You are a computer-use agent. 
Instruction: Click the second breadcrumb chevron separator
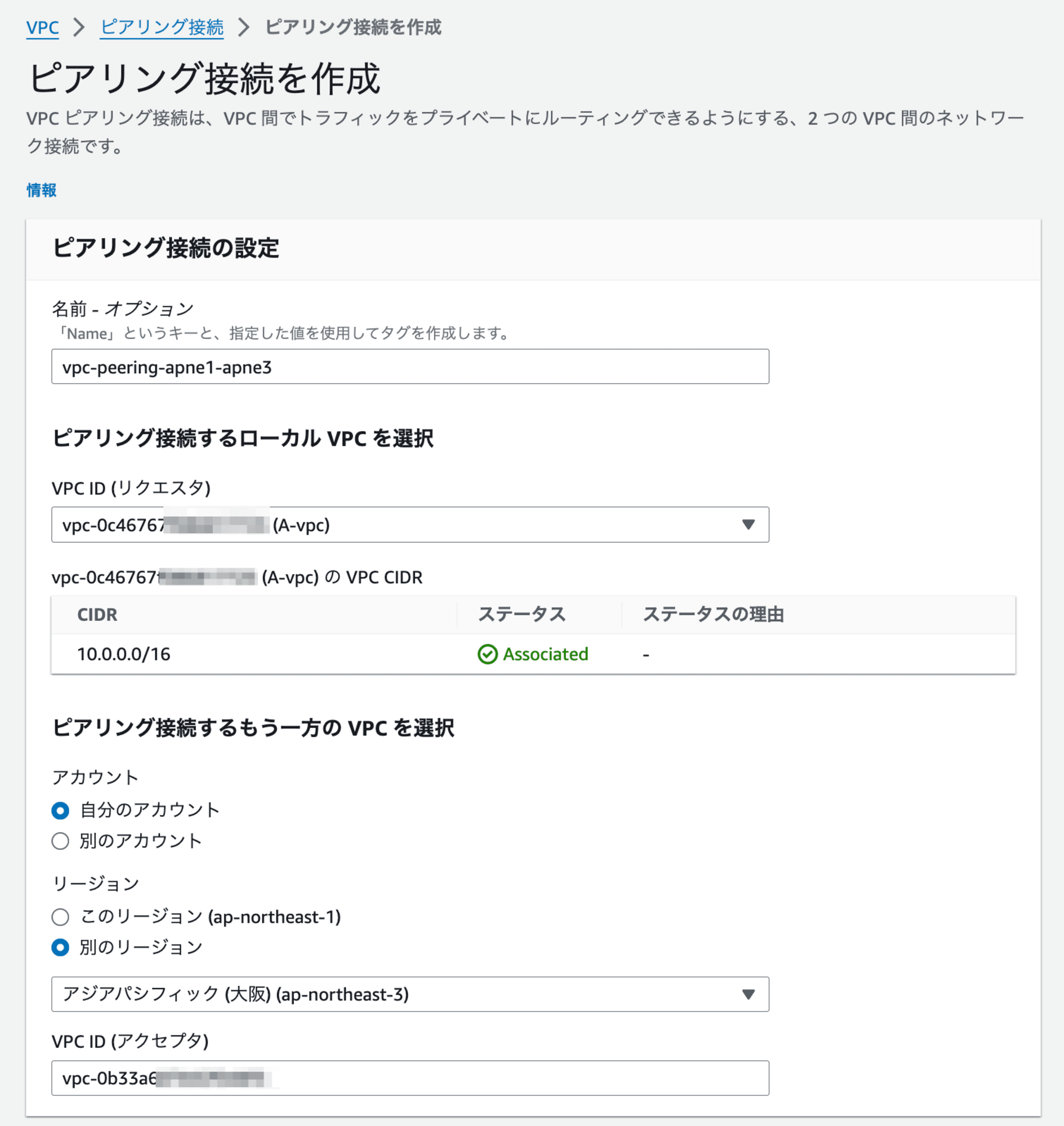pyautogui.click(x=244, y=27)
